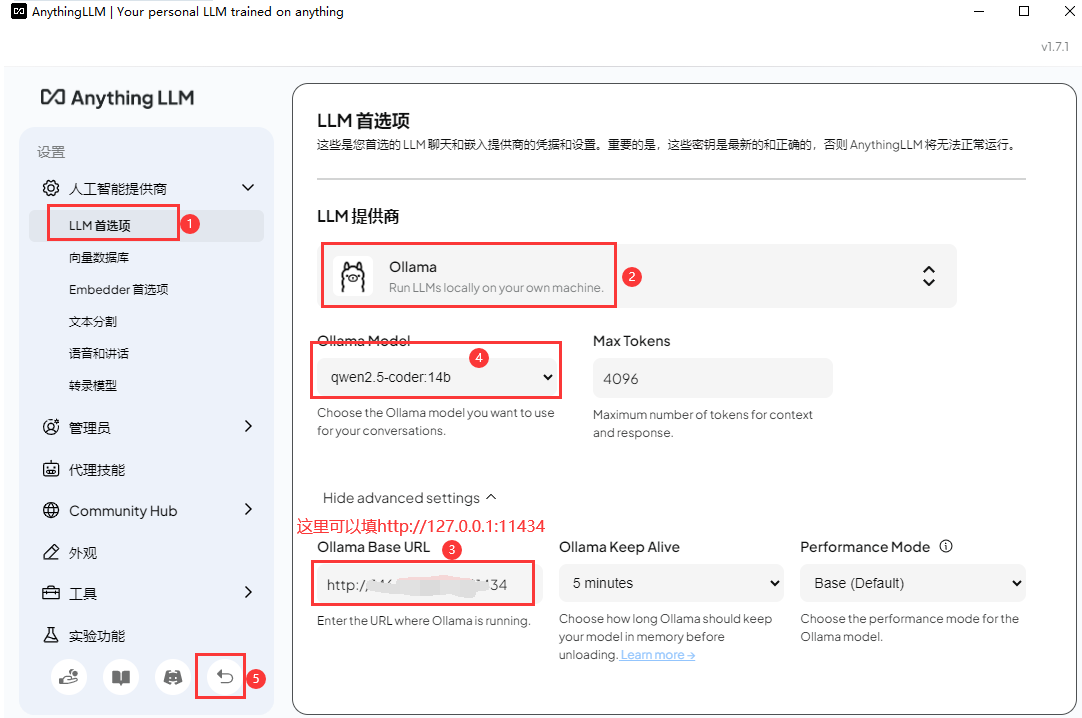Maximize the AnythingLLM window

pyautogui.click(x=1023, y=11)
